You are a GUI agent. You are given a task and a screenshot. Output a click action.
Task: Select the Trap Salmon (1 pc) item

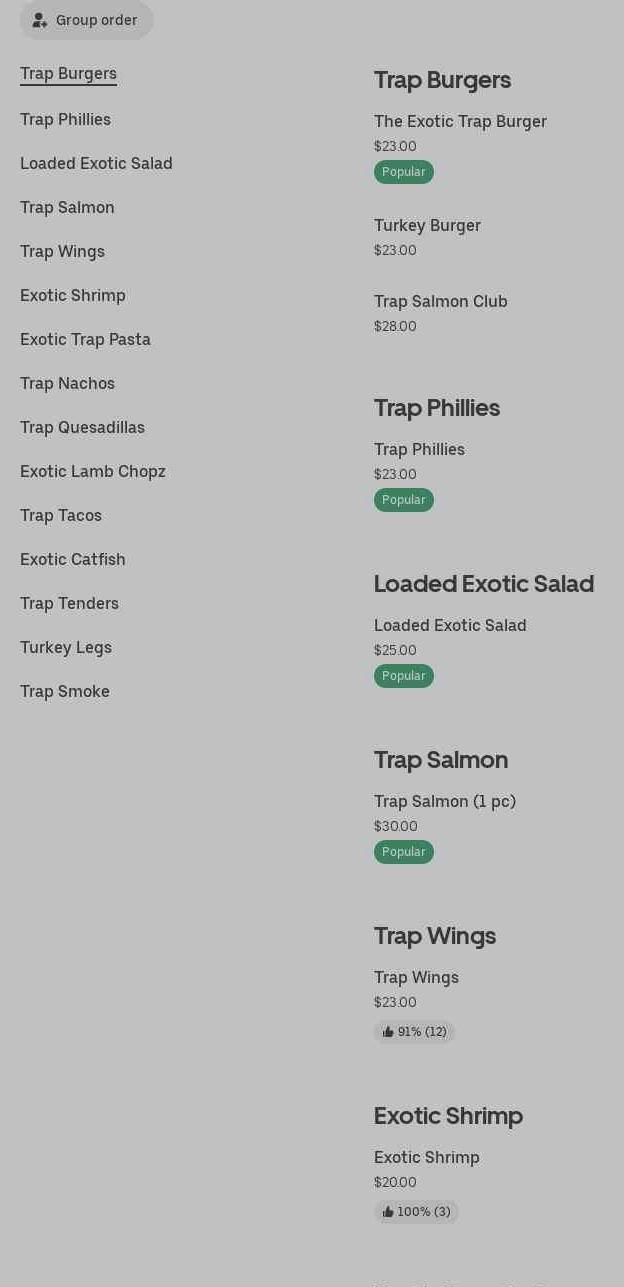click(444, 802)
